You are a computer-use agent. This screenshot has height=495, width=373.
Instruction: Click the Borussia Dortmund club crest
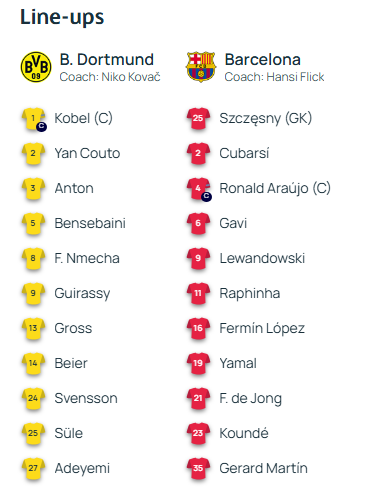tap(36, 67)
